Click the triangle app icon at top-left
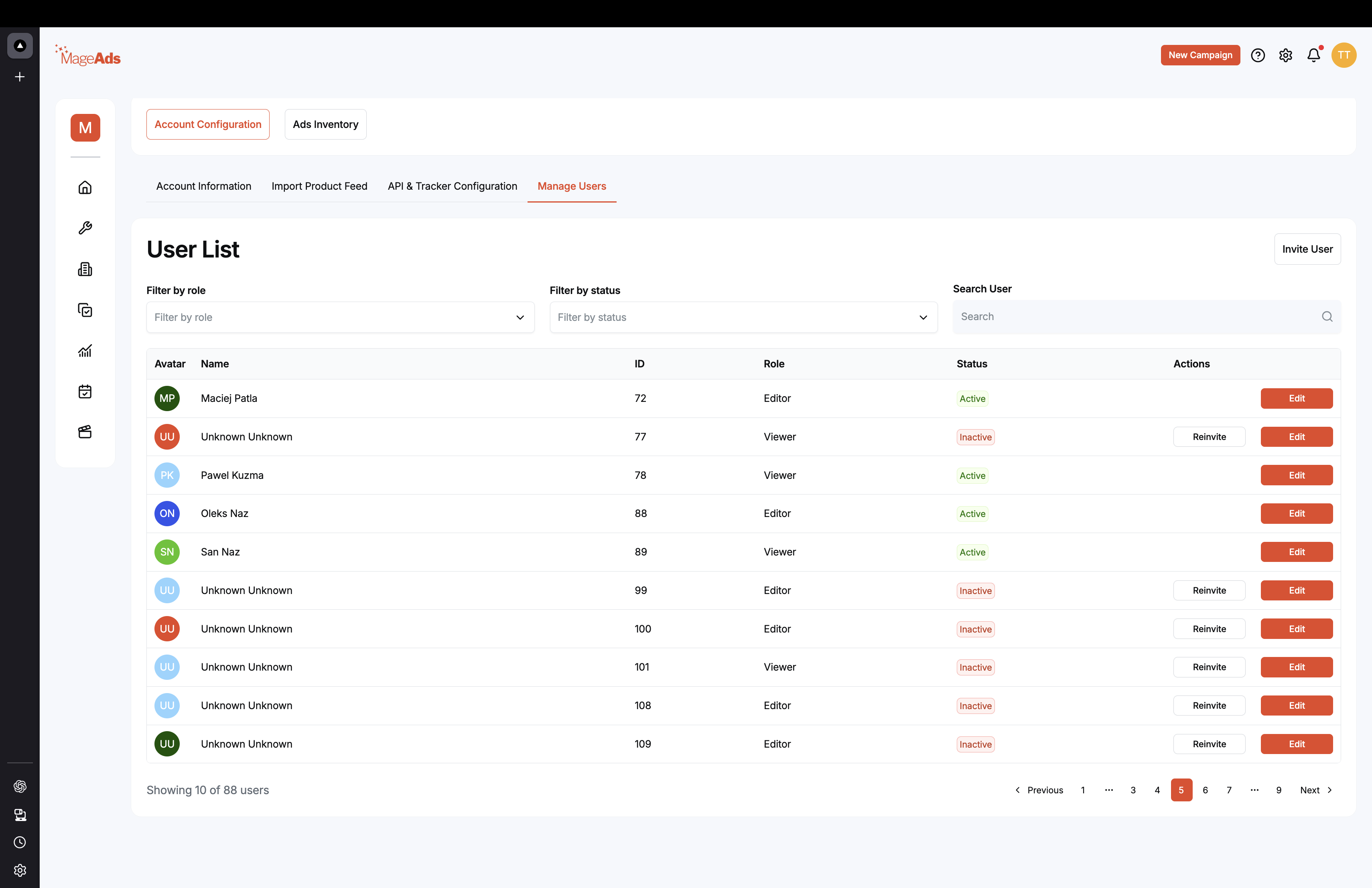Screen dimensions: 1372x888 point(20,46)
